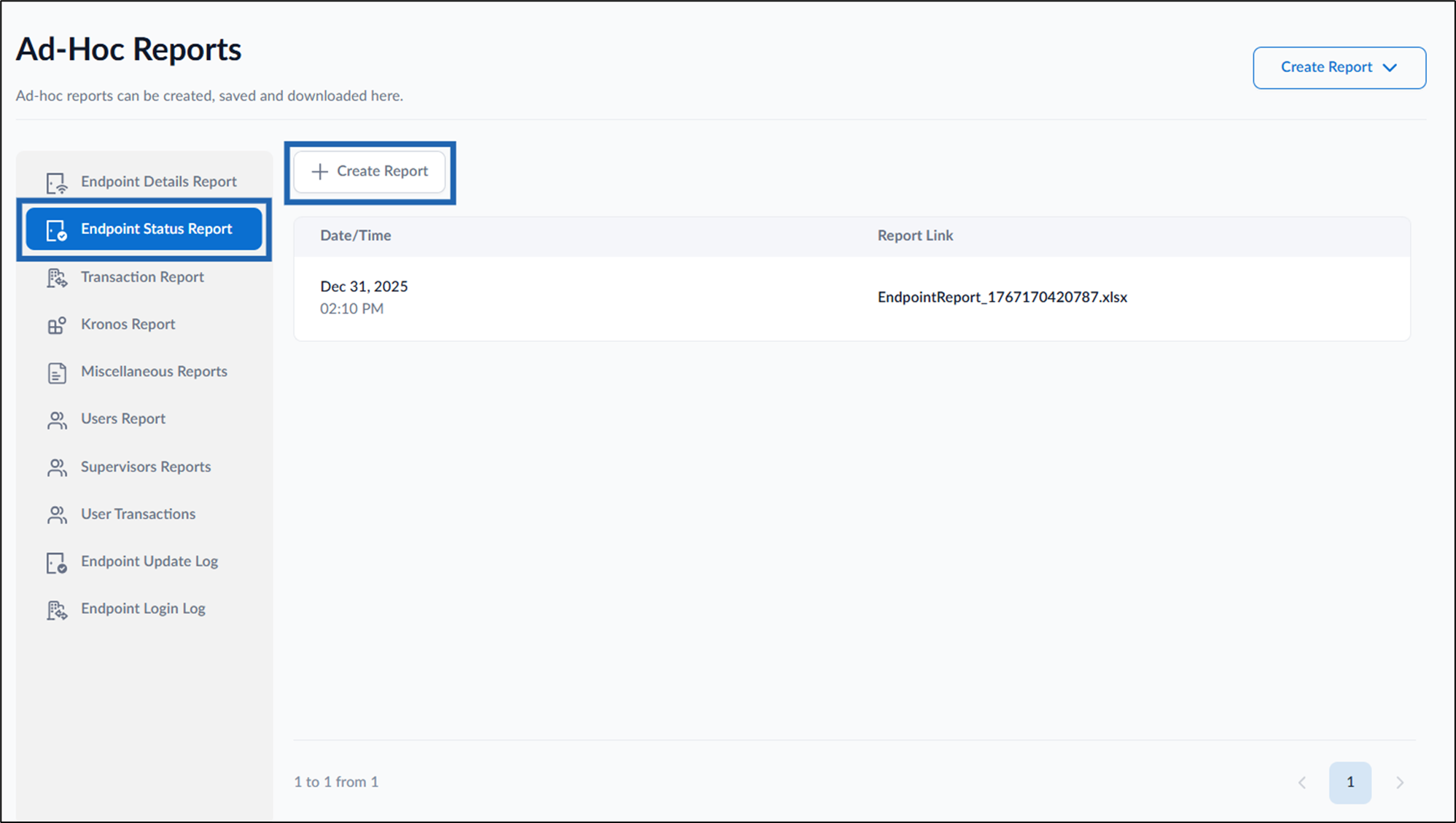Click the 02:10 PM time text
Screen dimensions: 1456x823
click(x=351, y=309)
